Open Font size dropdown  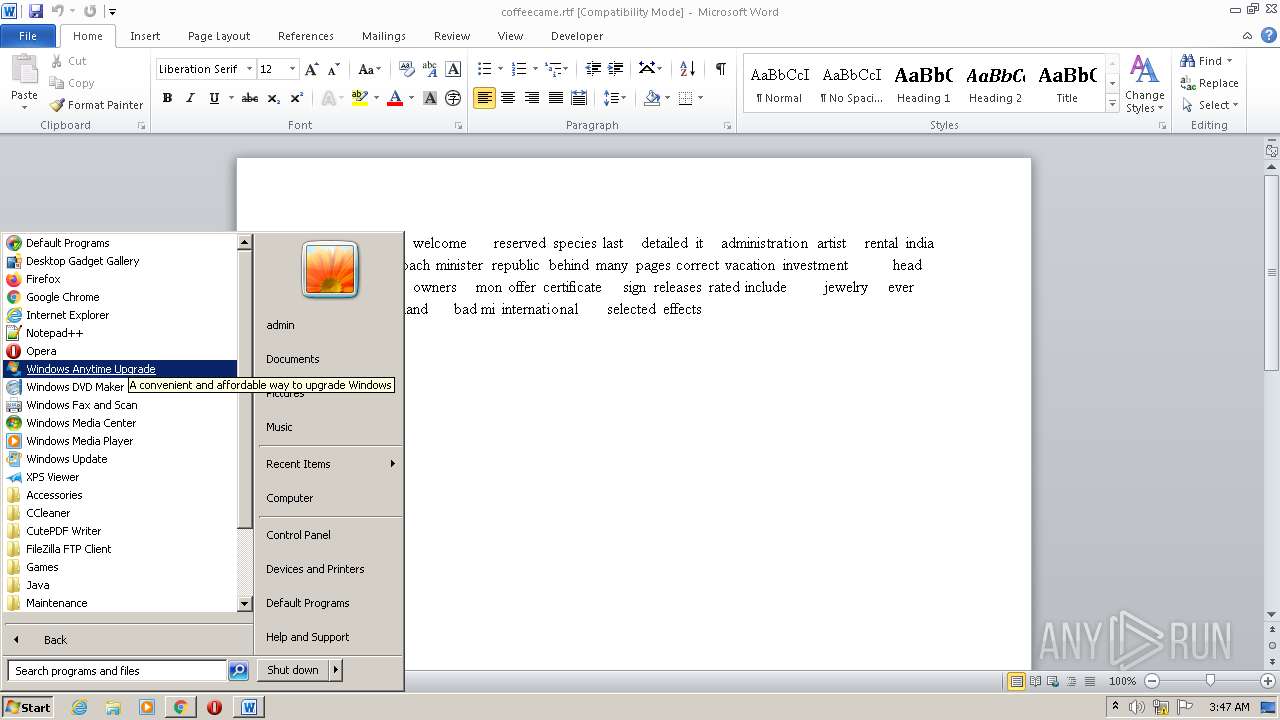pyautogui.click(x=292, y=69)
